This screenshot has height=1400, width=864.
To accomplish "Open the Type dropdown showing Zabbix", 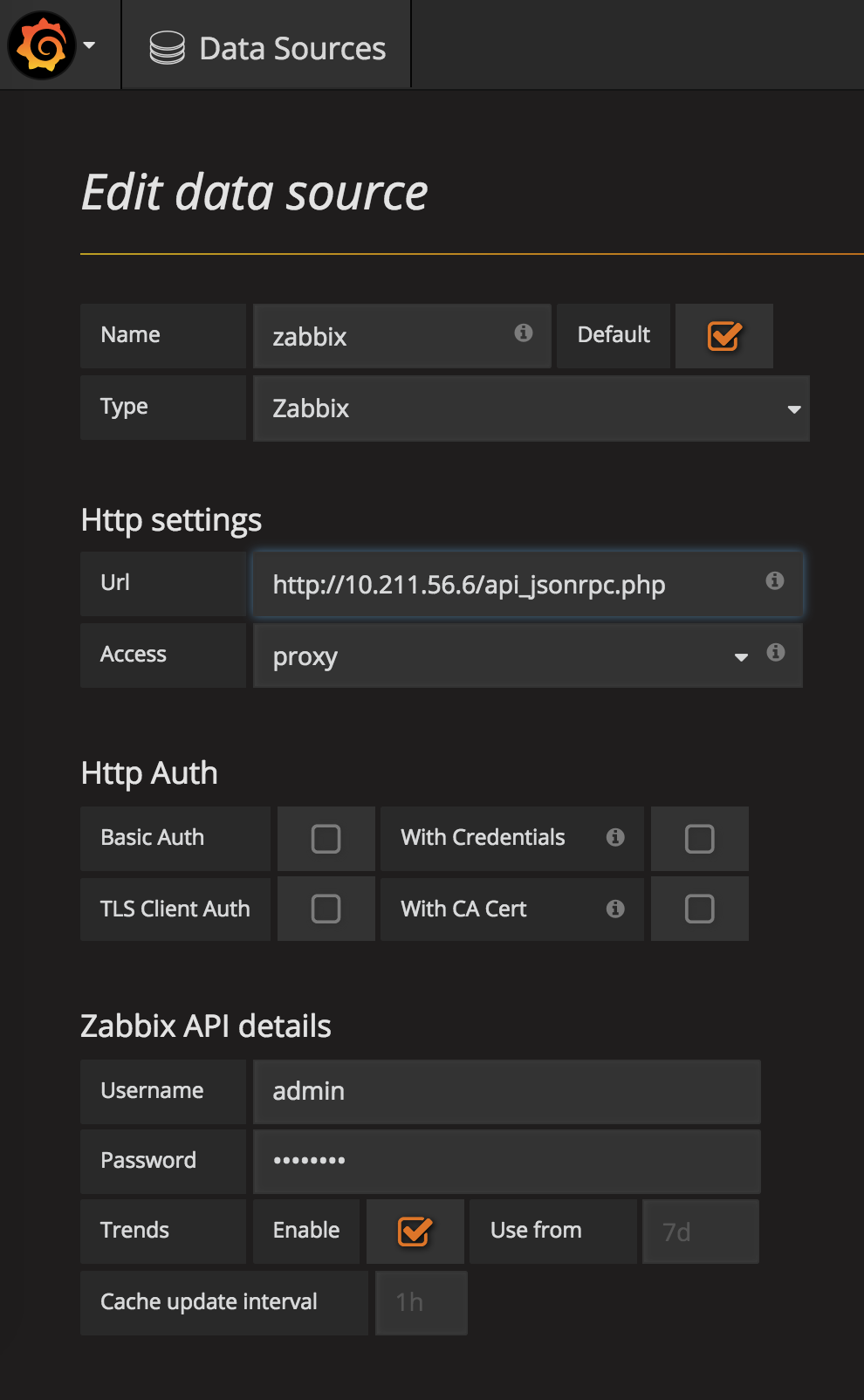I will 531,408.
